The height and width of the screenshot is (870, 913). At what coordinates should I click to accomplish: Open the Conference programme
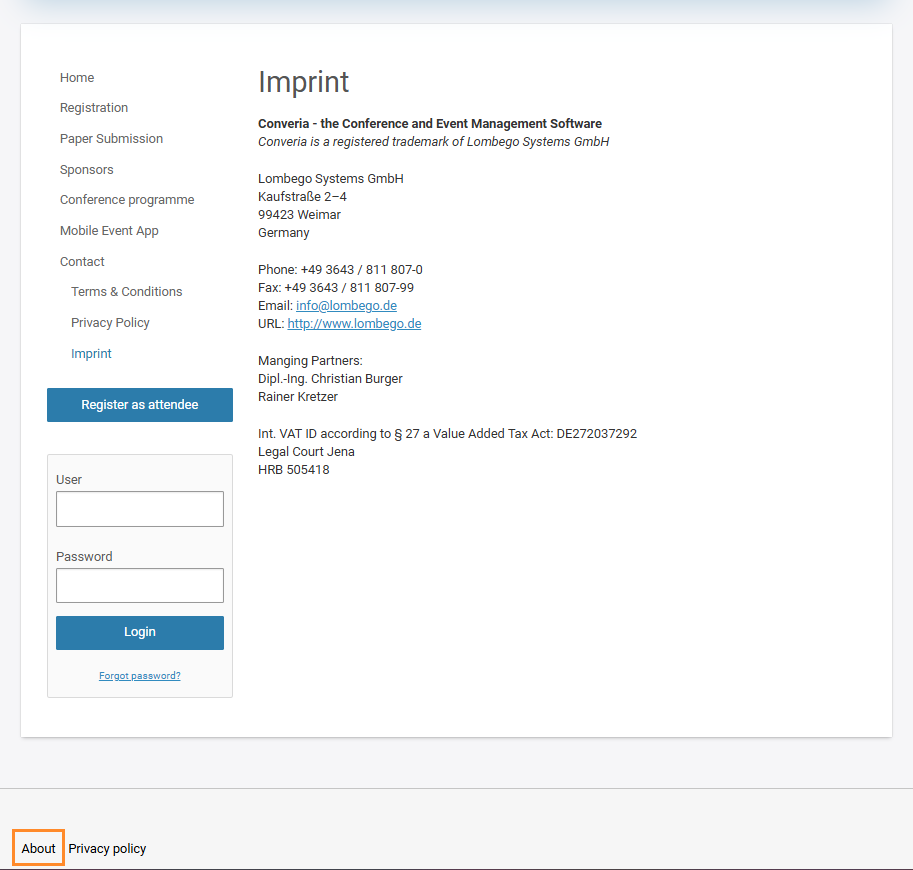click(127, 199)
